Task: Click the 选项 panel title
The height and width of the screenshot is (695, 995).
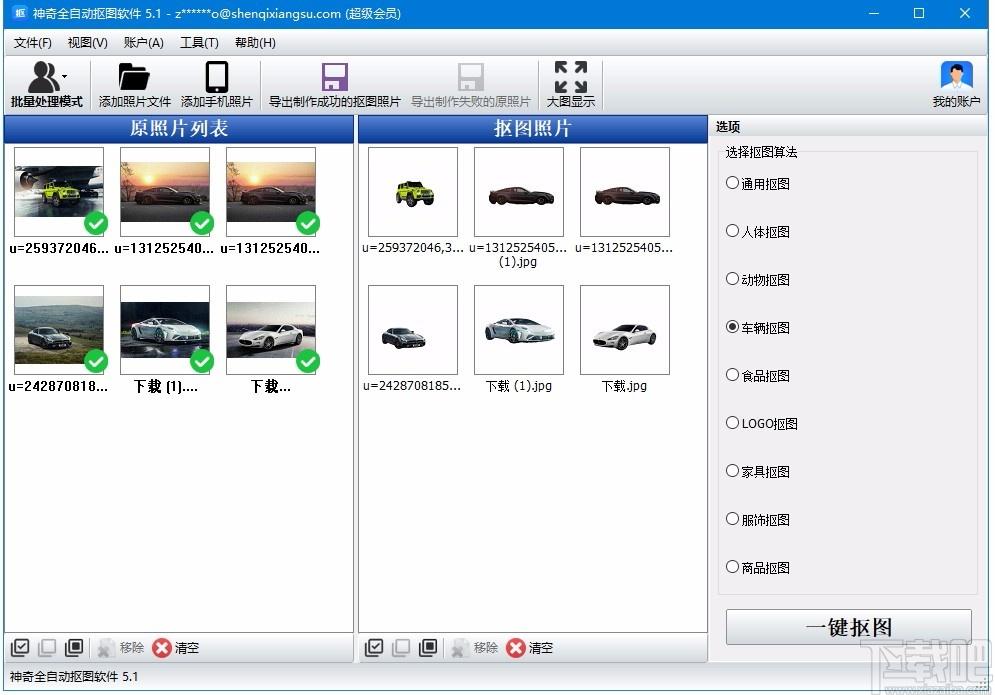Action: click(728, 126)
